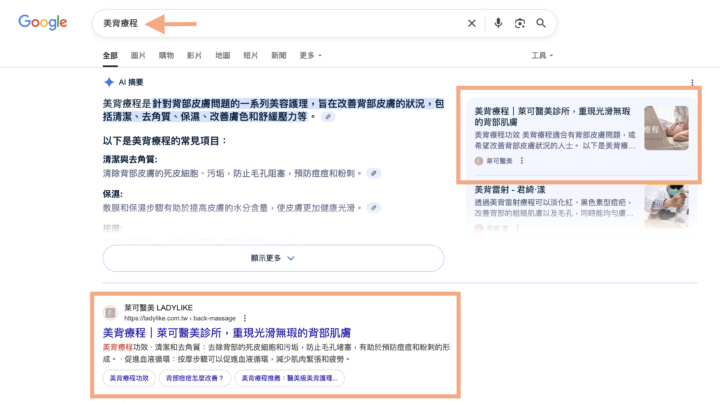Start voice search with the microphone icon
Viewport: 720px width, 405px height.
pyautogui.click(x=498, y=23)
